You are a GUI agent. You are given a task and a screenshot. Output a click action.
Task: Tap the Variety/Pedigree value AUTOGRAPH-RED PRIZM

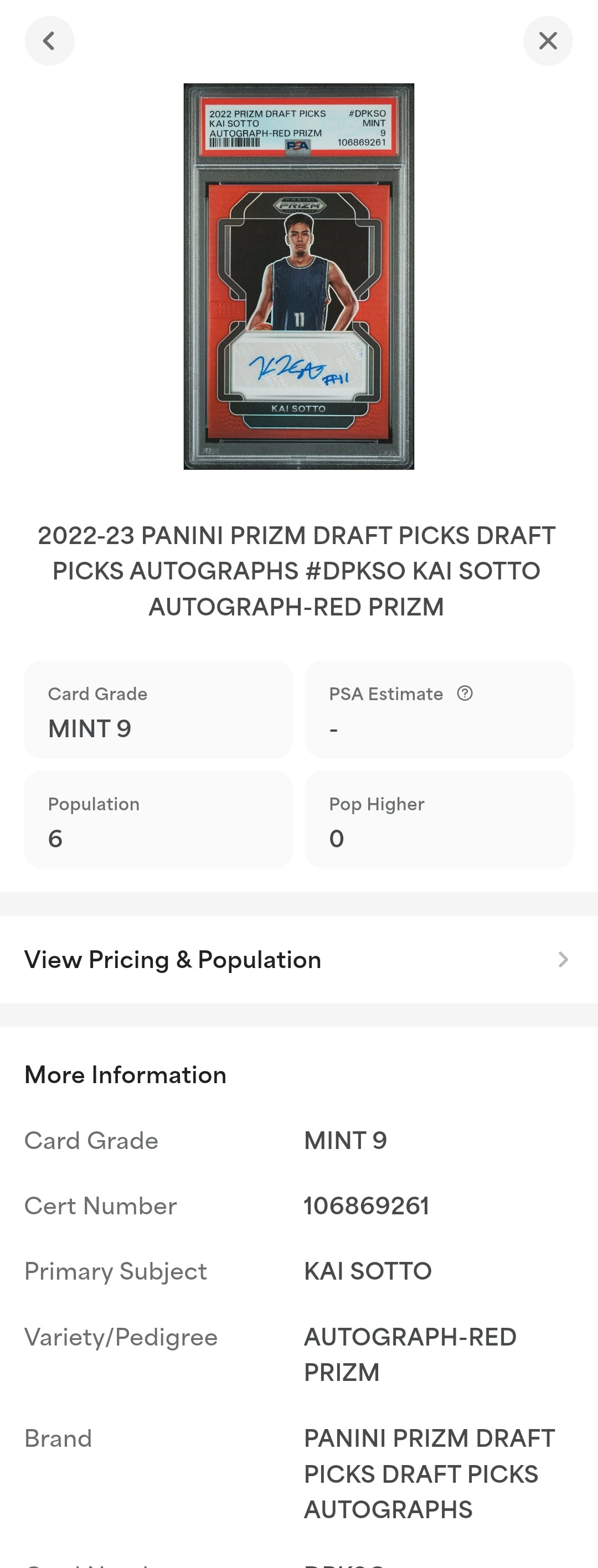(x=410, y=1354)
